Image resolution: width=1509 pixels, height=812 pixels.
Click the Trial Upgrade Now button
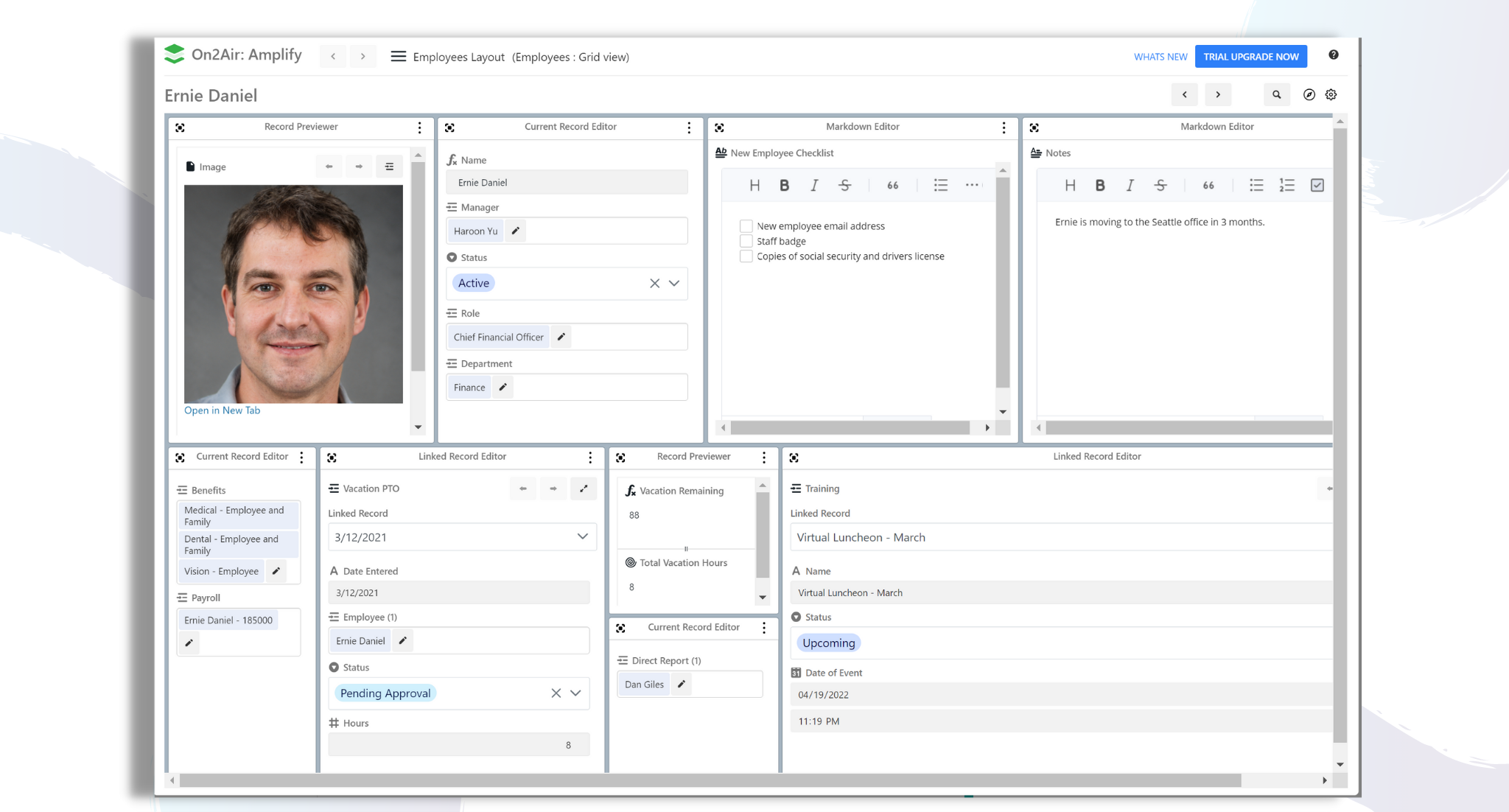pyautogui.click(x=1250, y=56)
